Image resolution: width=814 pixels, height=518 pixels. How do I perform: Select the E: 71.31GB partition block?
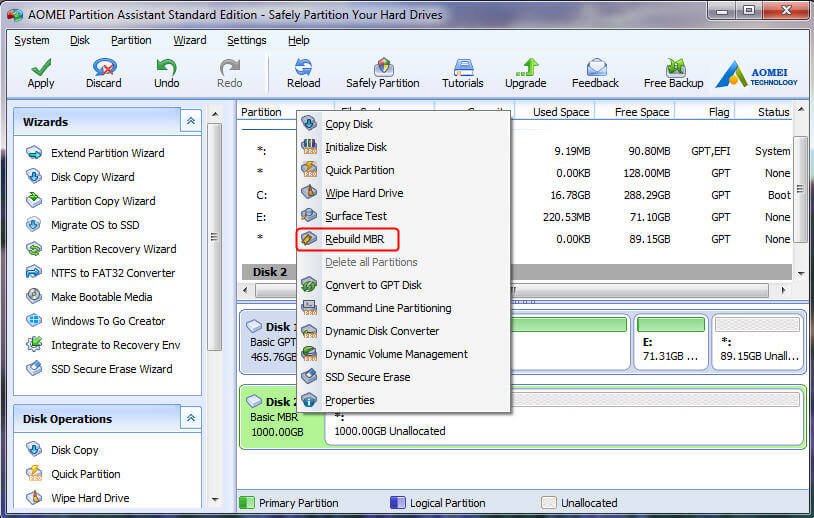pyautogui.click(x=670, y=342)
